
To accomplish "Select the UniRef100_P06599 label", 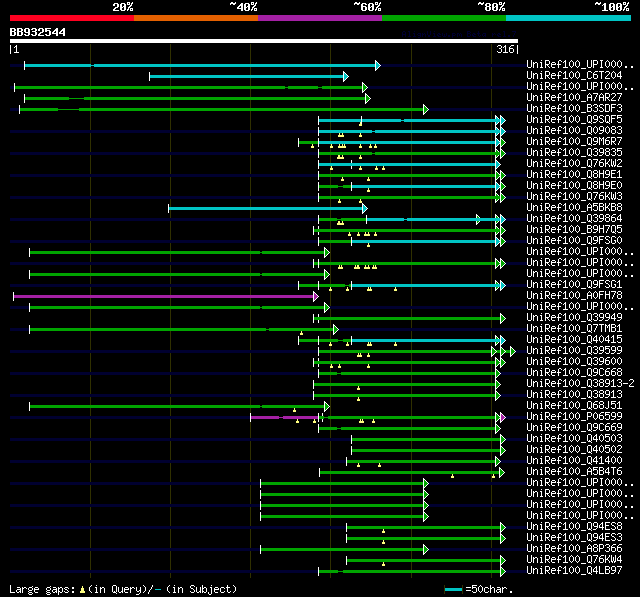I will [574, 417].
